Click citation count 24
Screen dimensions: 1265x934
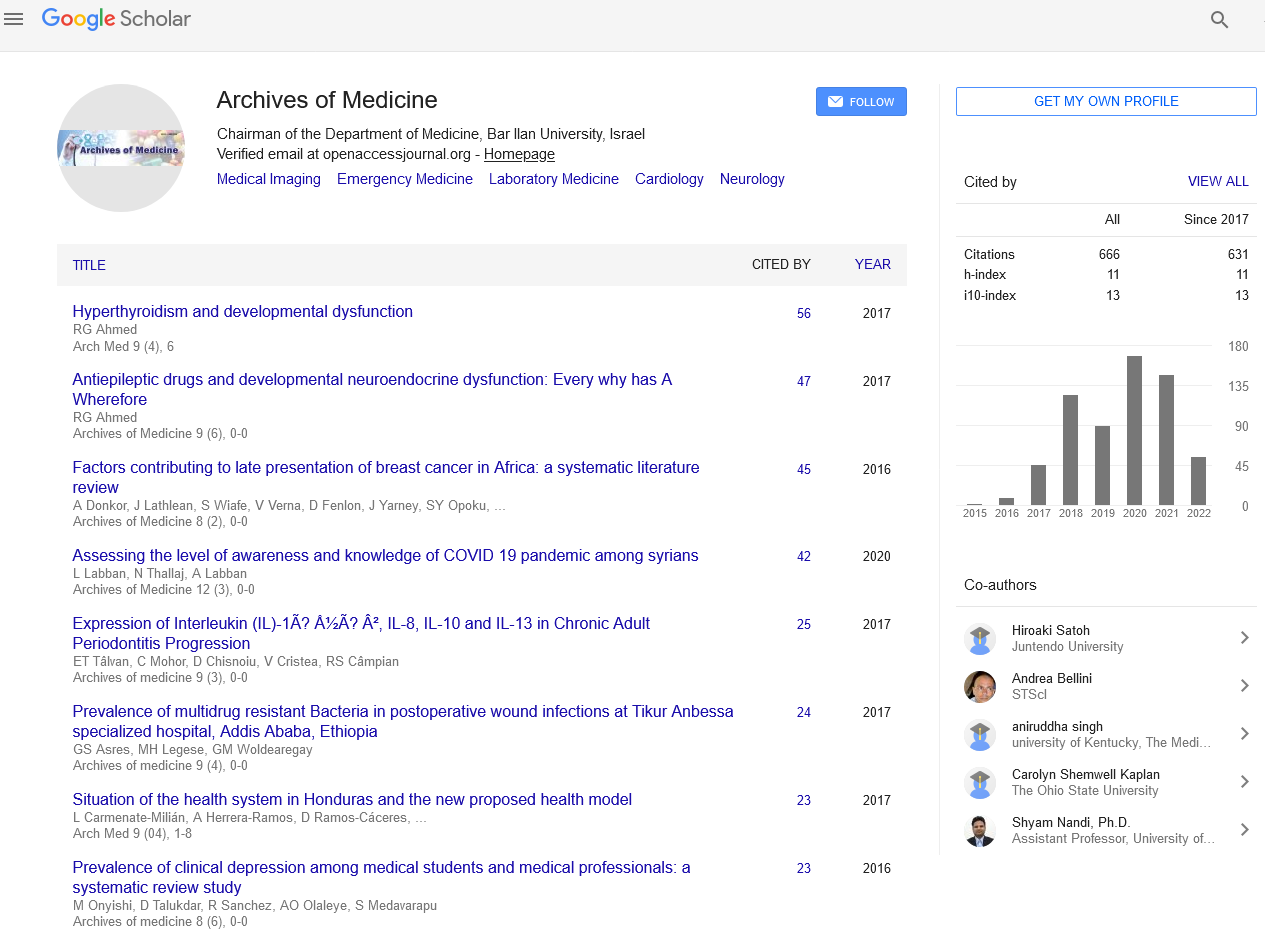click(x=804, y=713)
